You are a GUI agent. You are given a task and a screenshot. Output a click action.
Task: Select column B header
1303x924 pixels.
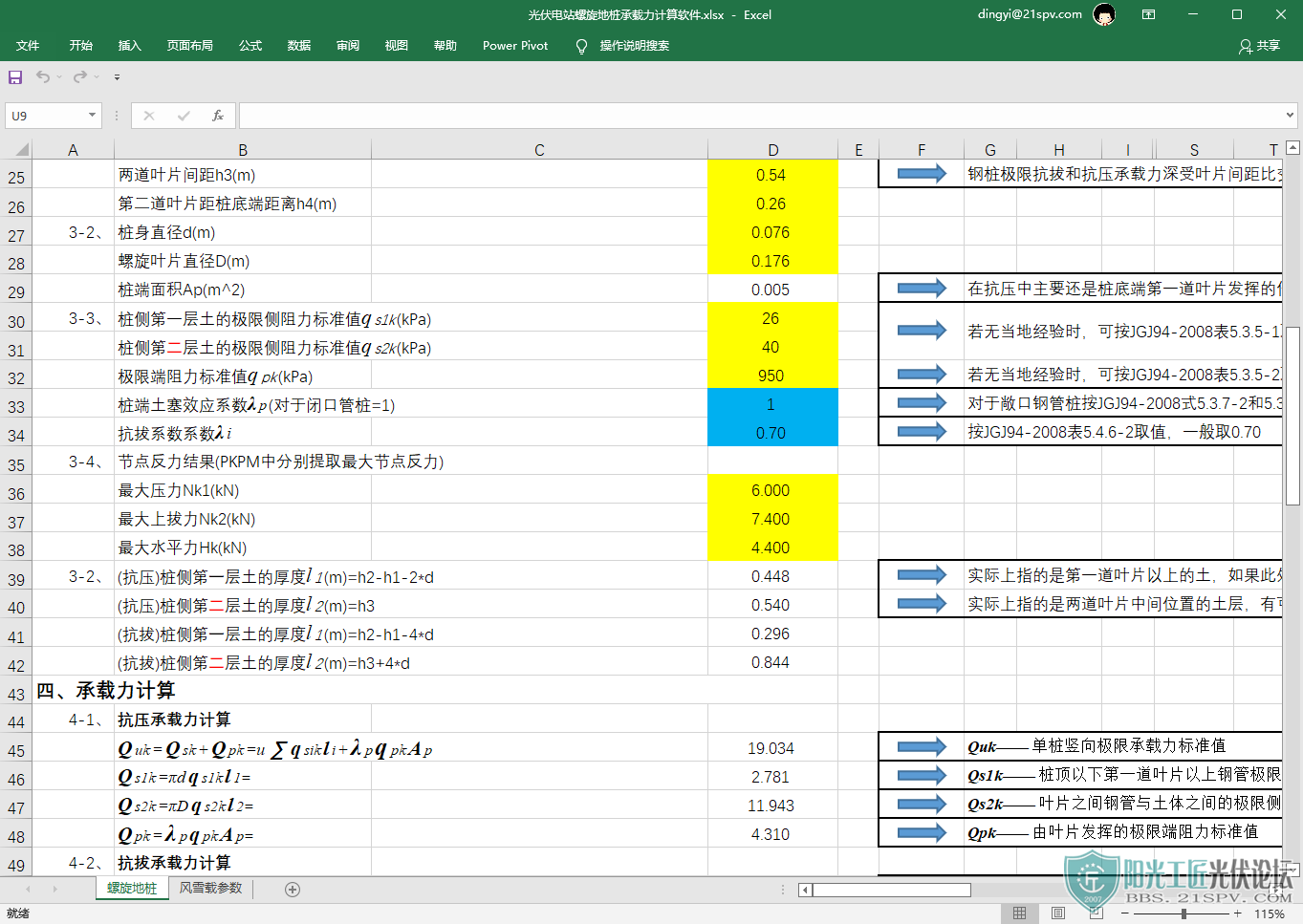coord(243,150)
